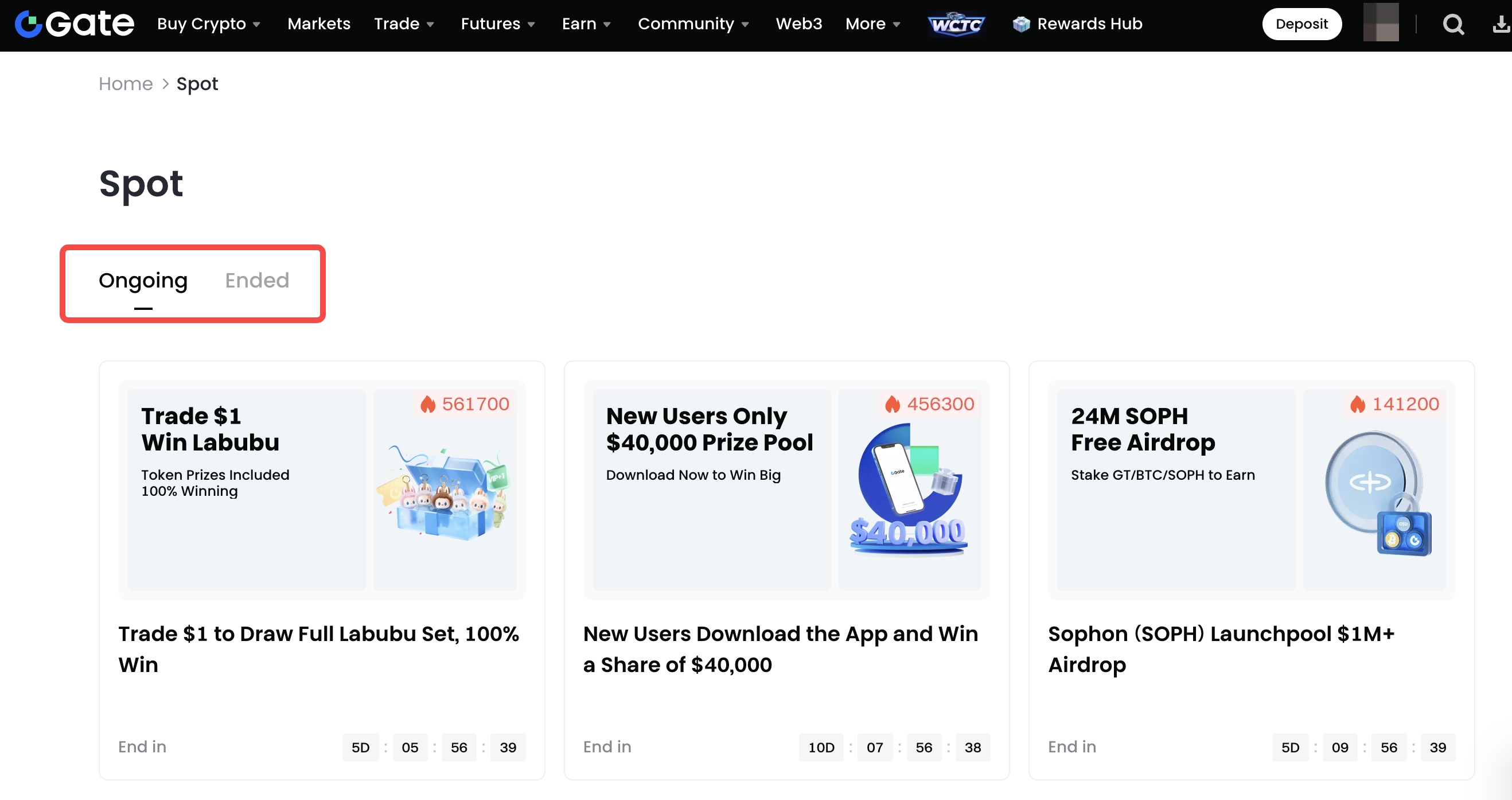Viewport: 1512px width, 800px height.
Task: Open the WCTC competition badge
Action: point(956,24)
